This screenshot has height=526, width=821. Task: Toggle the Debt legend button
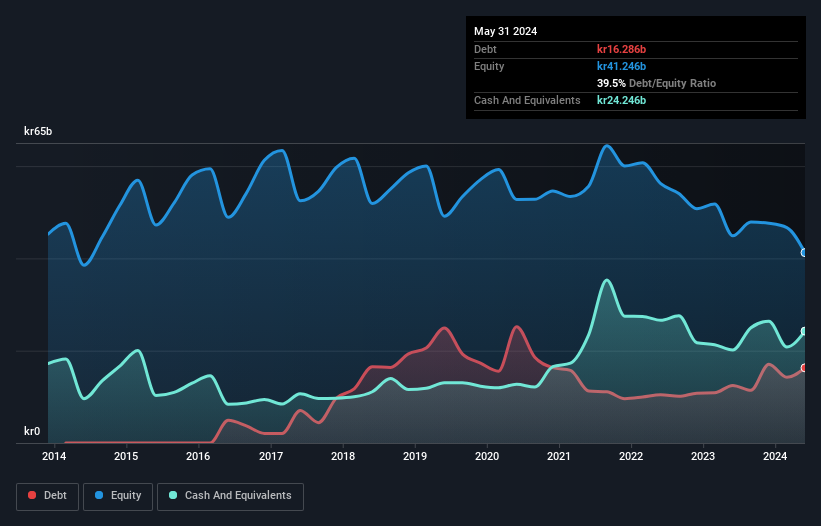coord(48,496)
